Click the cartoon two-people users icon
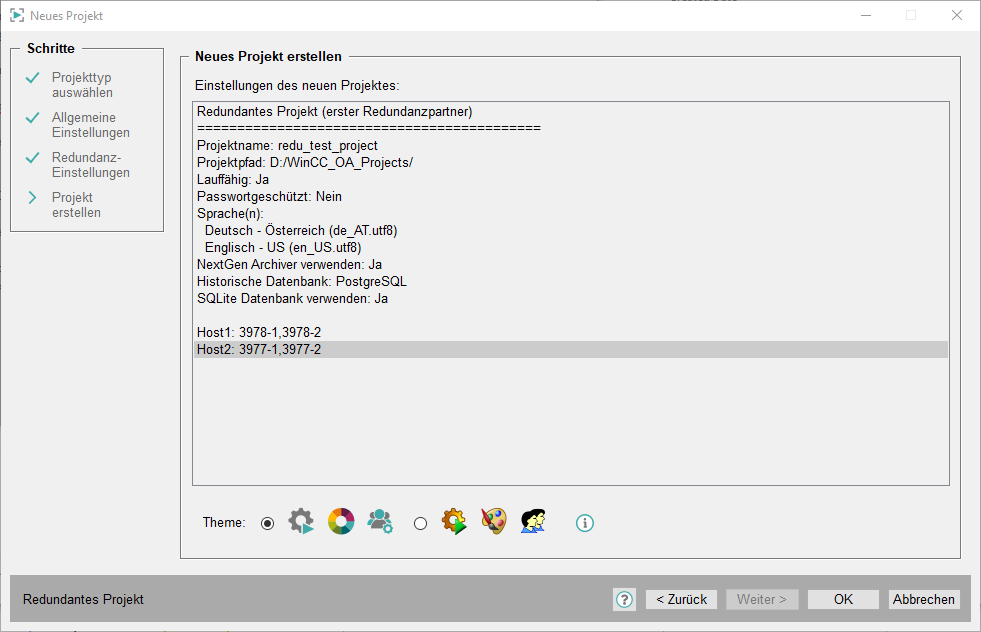The height and width of the screenshot is (632, 981). point(533,521)
